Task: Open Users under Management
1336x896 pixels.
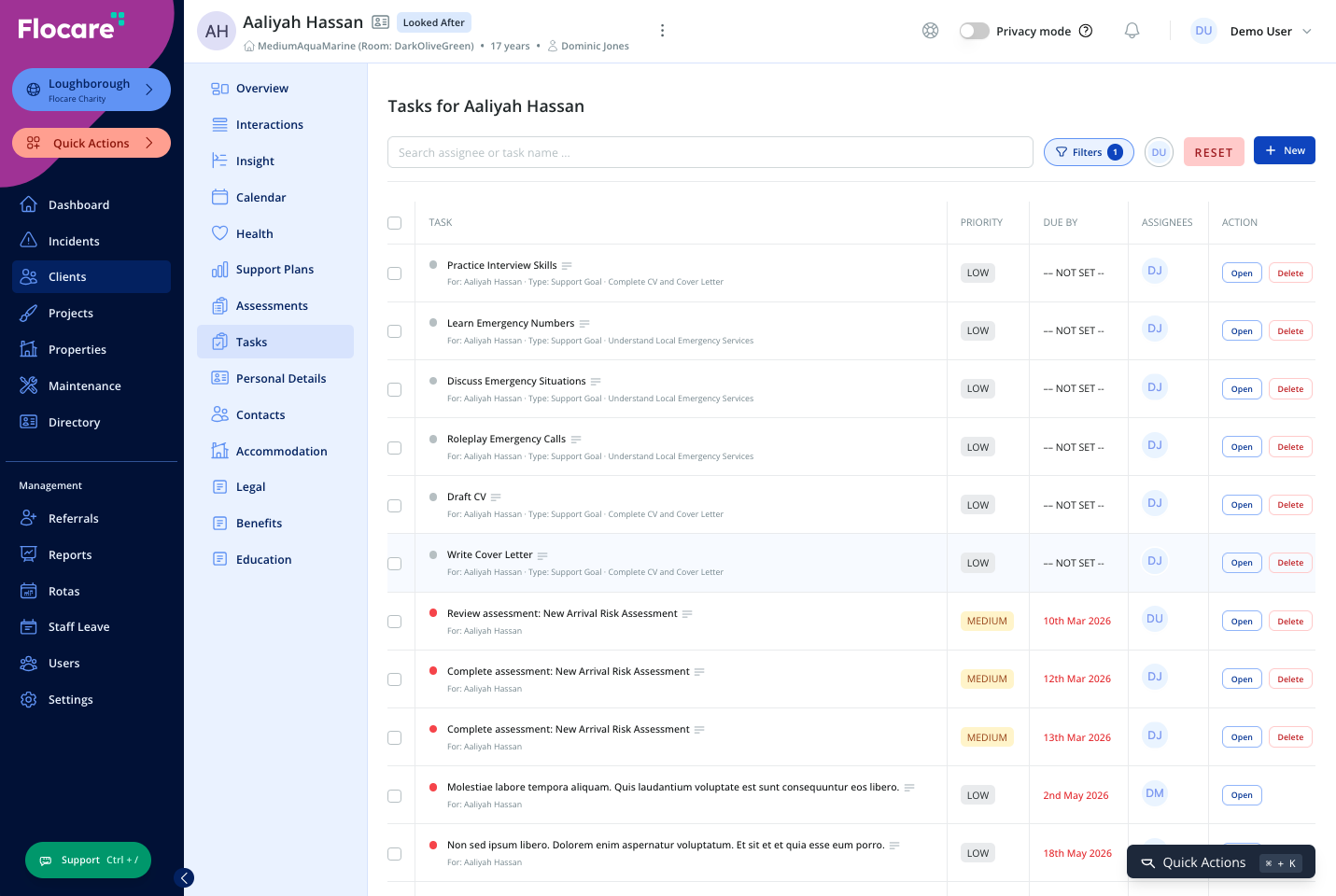Action: (x=91, y=663)
